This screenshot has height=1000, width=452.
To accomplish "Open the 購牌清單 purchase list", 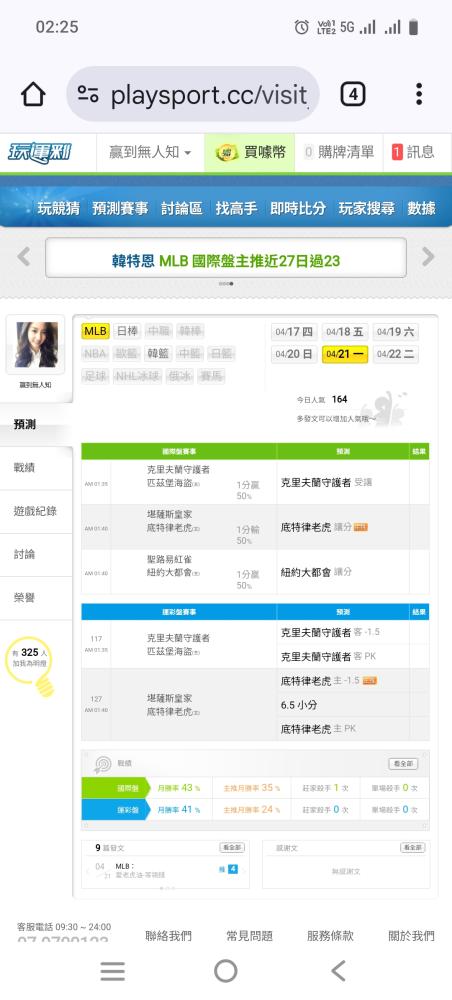I will click(x=339, y=152).
